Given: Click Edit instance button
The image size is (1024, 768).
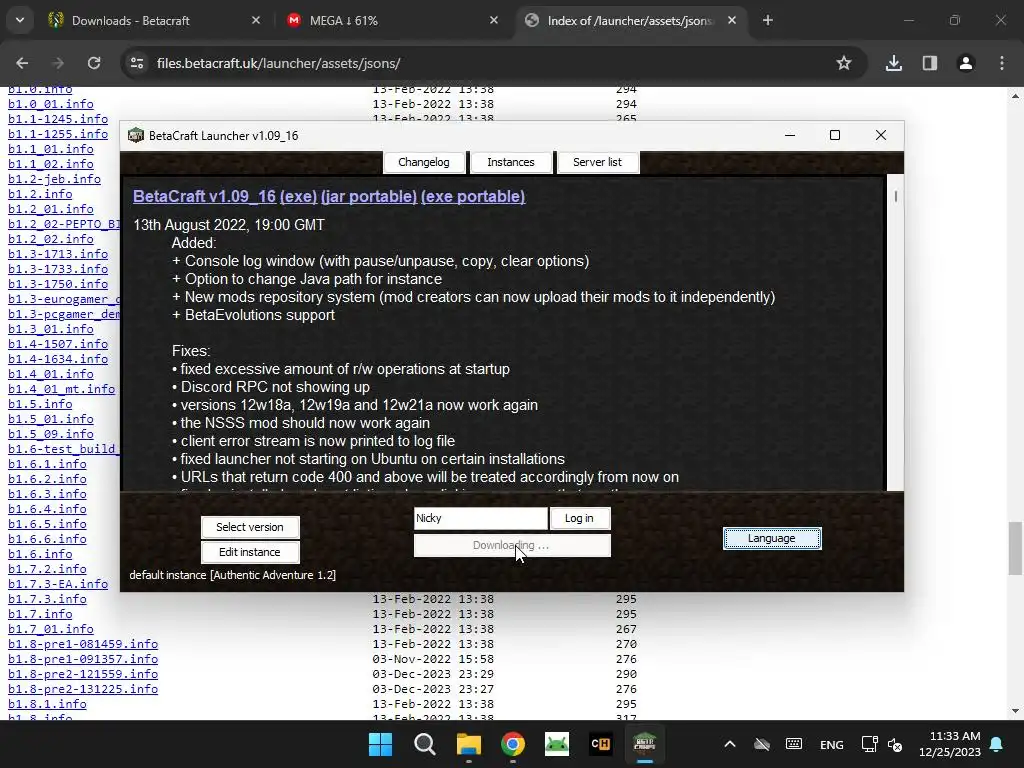Looking at the screenshot, I should tap(250, 552).
